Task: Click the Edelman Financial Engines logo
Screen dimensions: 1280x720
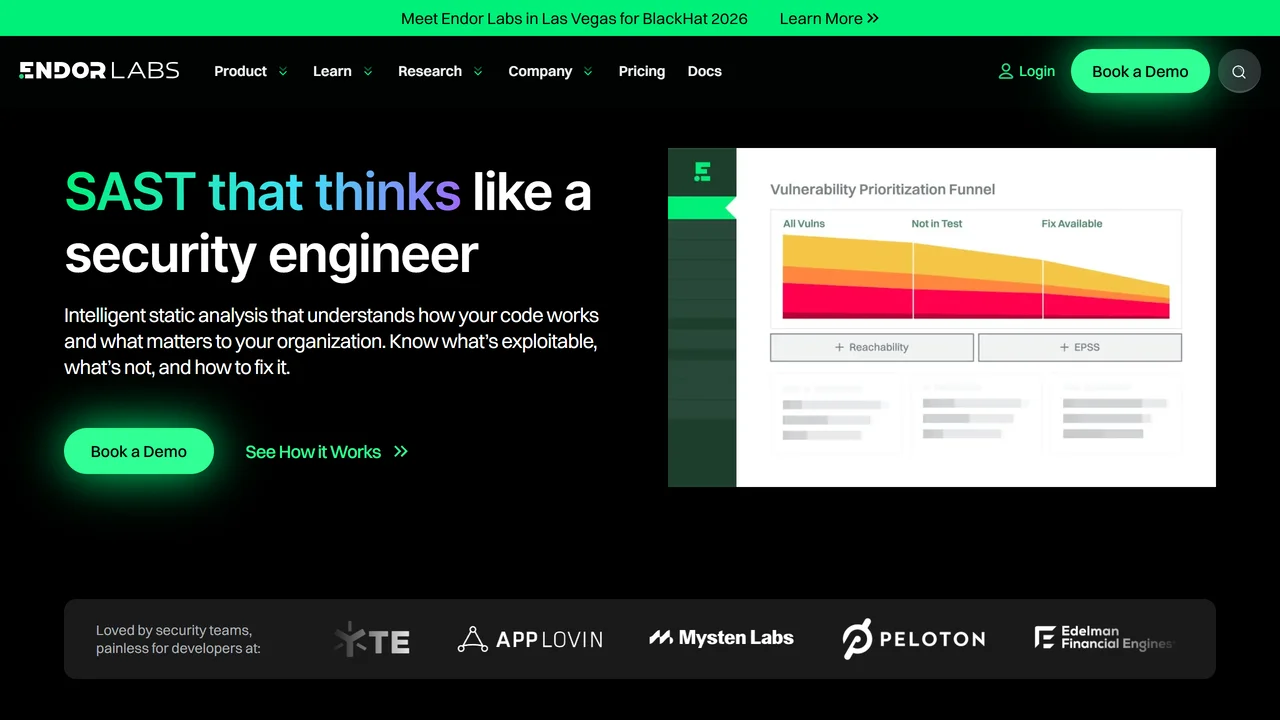Action: tap(1103, 638)
